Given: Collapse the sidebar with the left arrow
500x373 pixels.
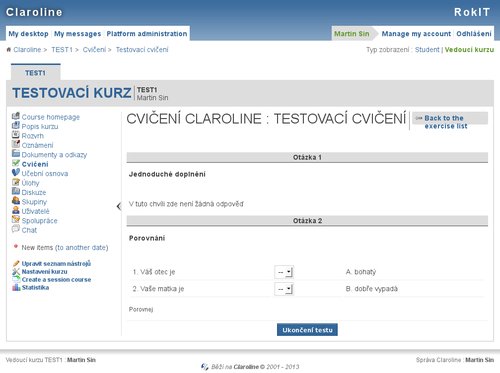Looking at the screenshot, I should 119,206.
